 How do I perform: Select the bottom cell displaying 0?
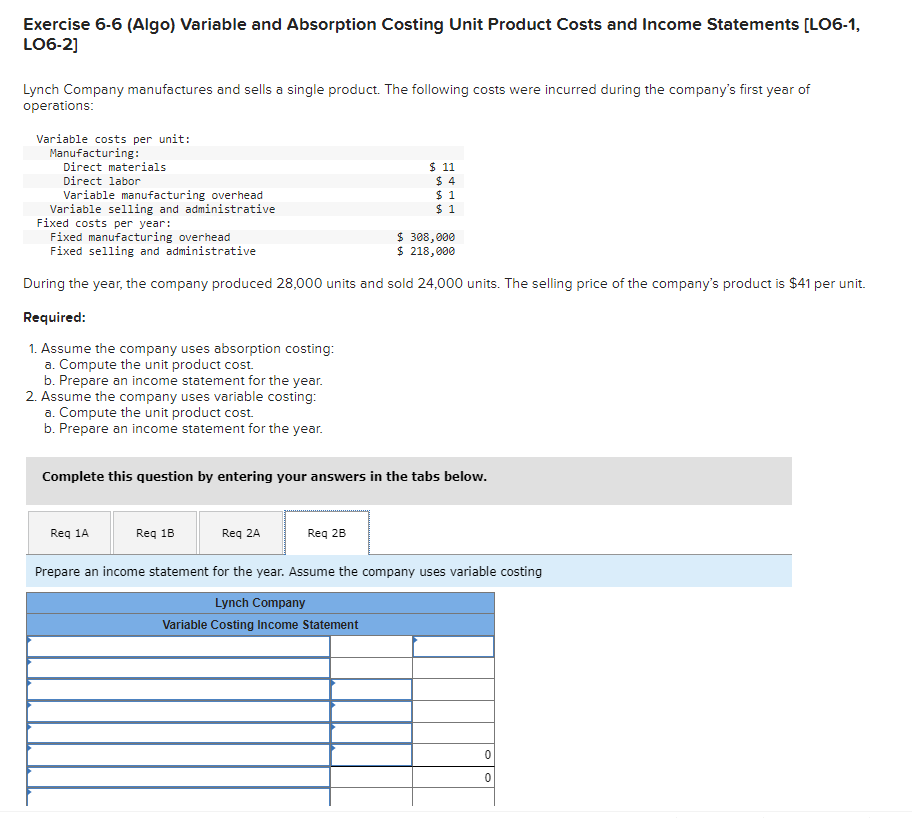453,776
